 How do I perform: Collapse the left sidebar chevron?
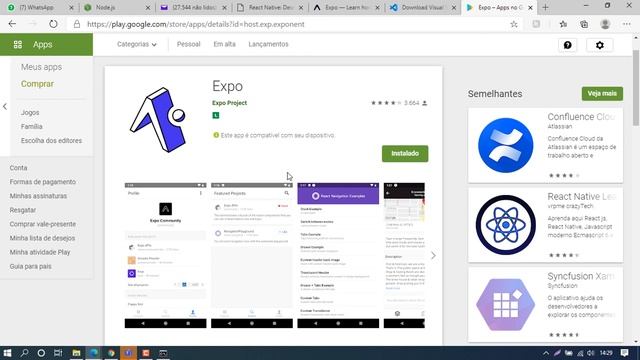click(5, 107)
